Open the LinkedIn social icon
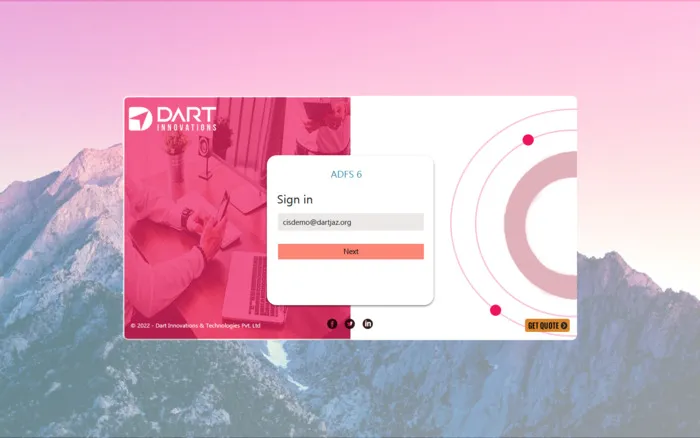 click(367, 324)
